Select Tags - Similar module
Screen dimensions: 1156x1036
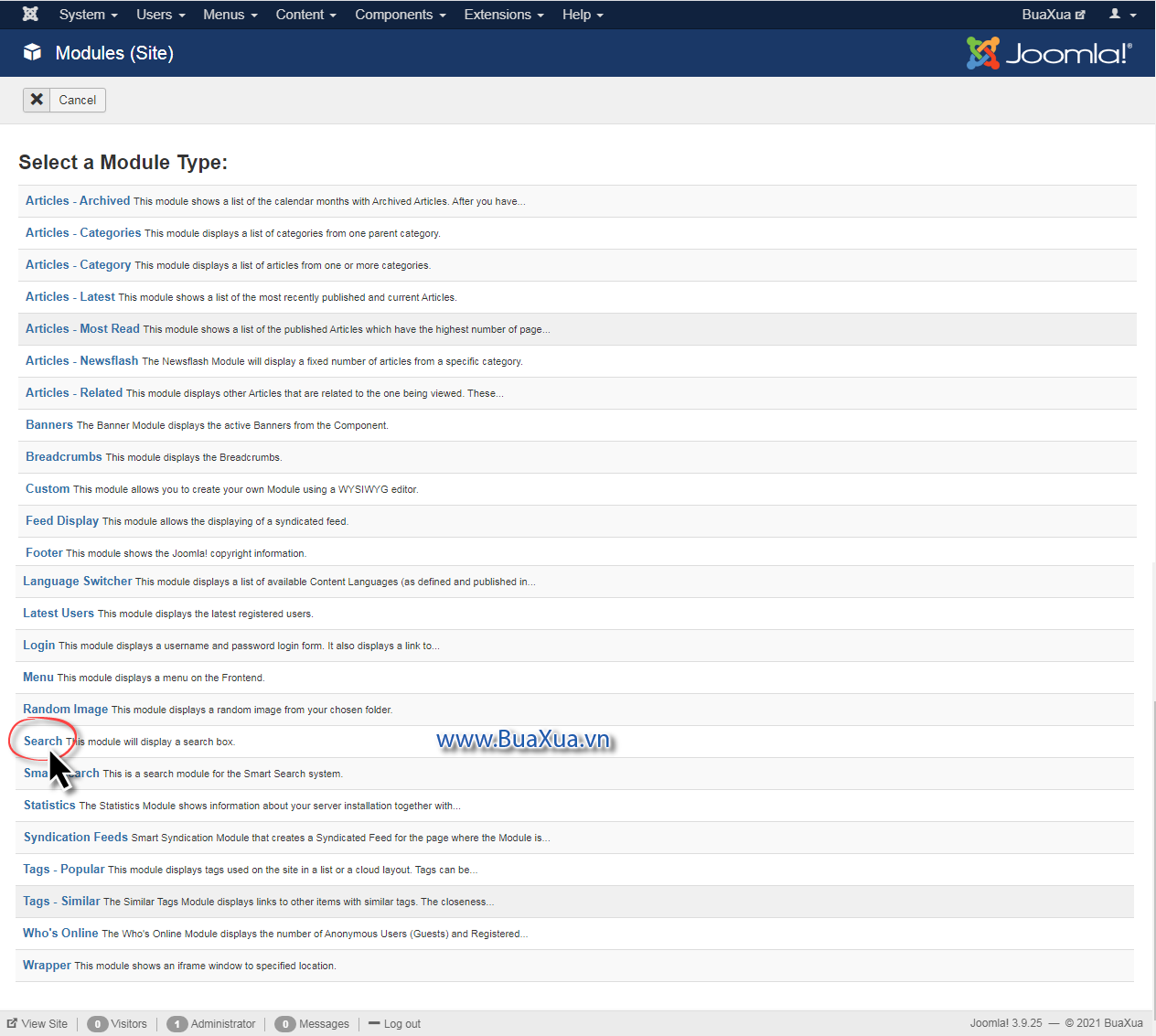coord(61,901)
